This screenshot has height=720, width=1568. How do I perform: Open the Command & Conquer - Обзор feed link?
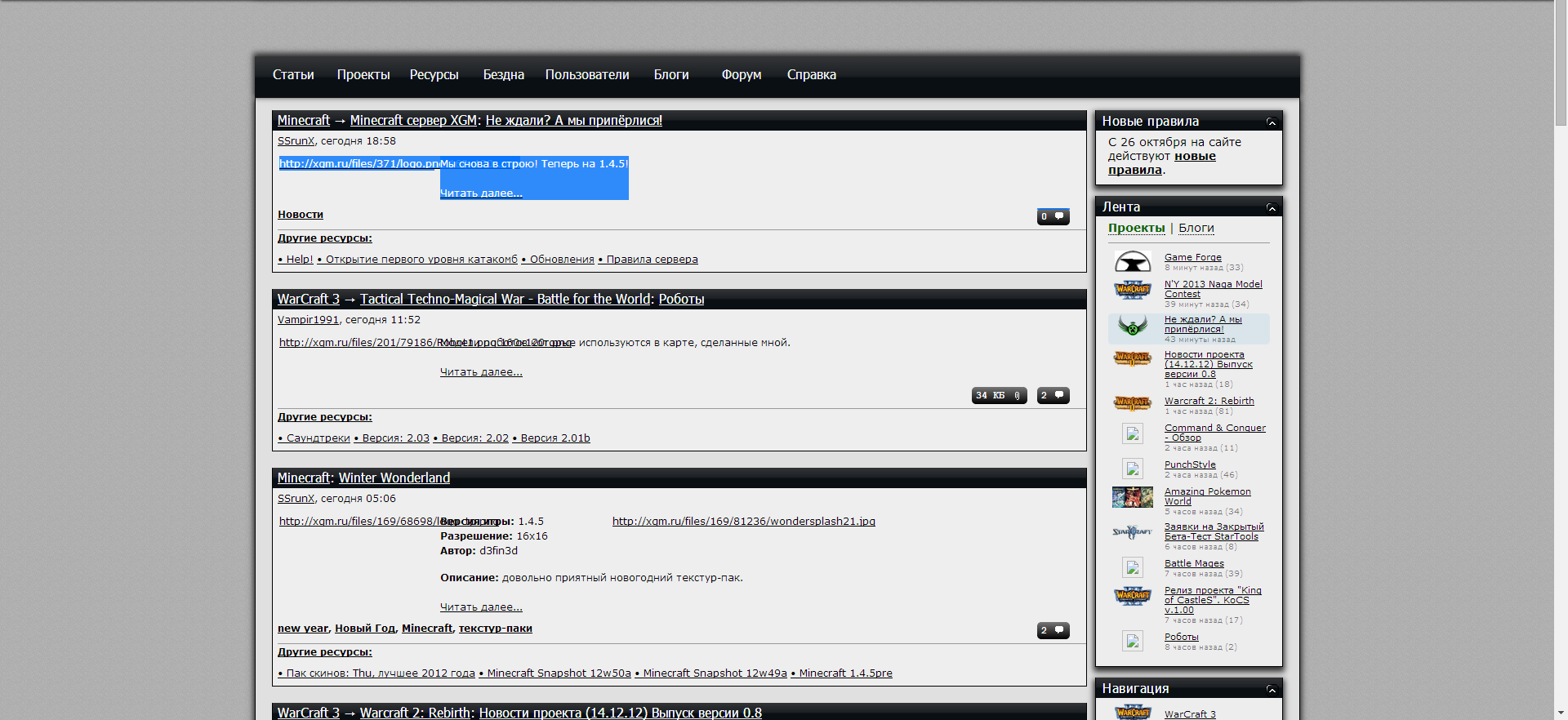coord(1215,433)
